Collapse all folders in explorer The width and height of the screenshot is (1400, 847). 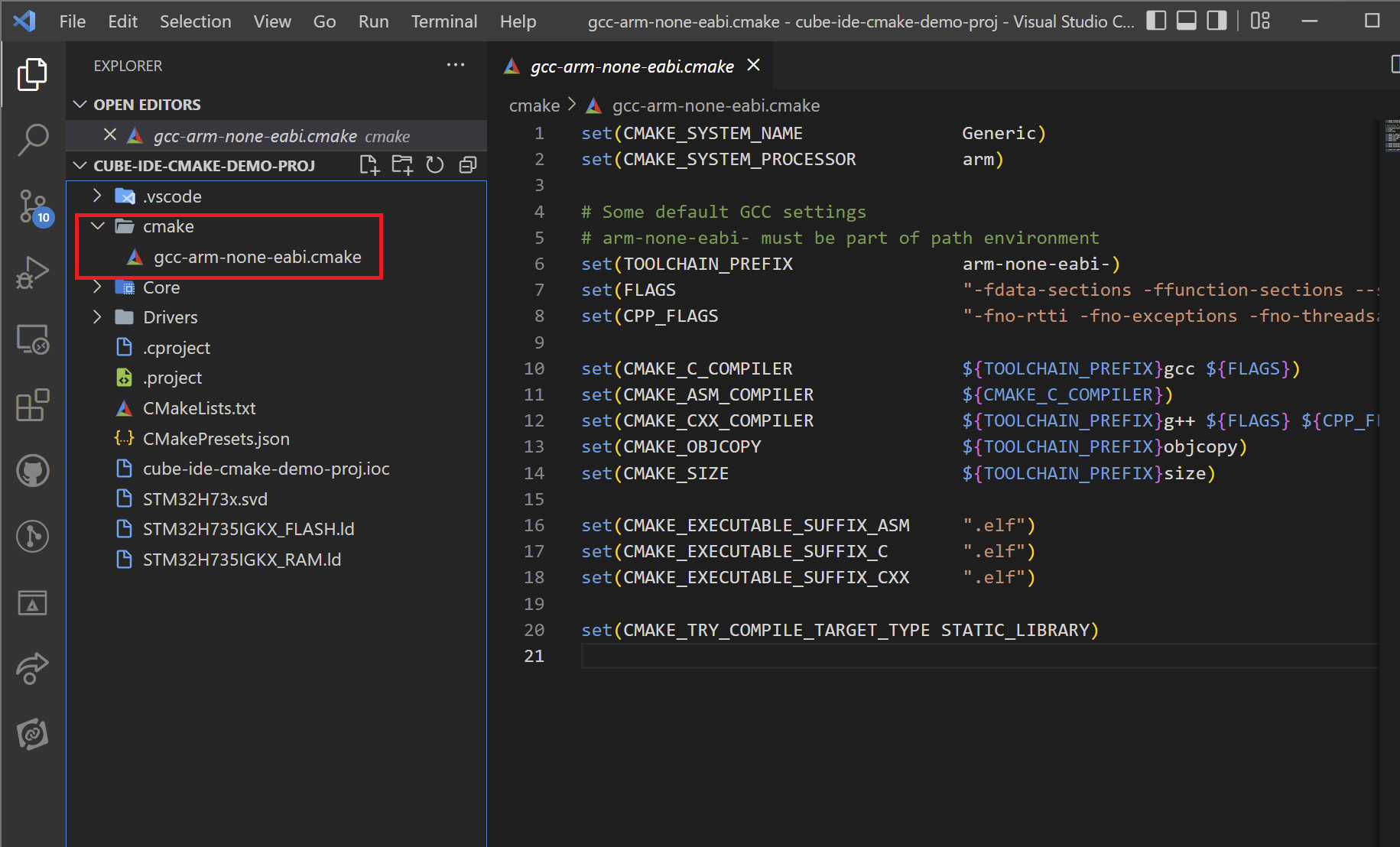tap(468, 165)
